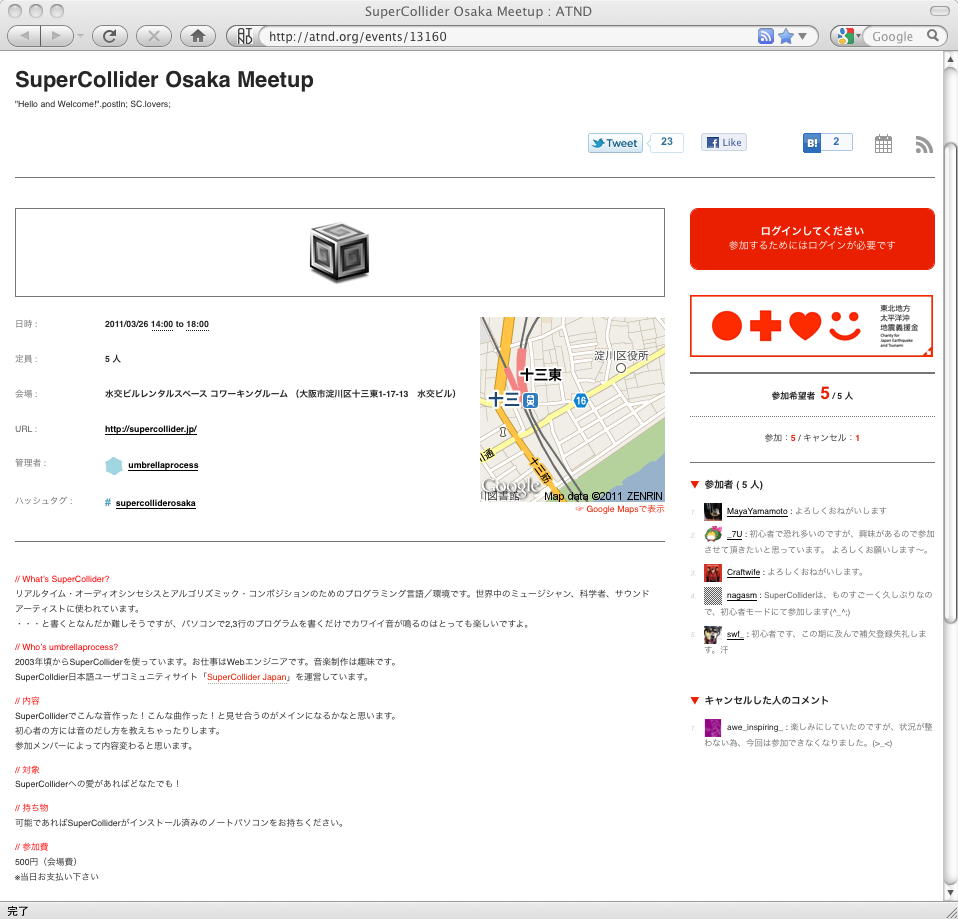Follow the supercolliderosaka hashtag link
The width and height of the screenshot is (958, 919).
pyautogui.click(x=155, y=502)
